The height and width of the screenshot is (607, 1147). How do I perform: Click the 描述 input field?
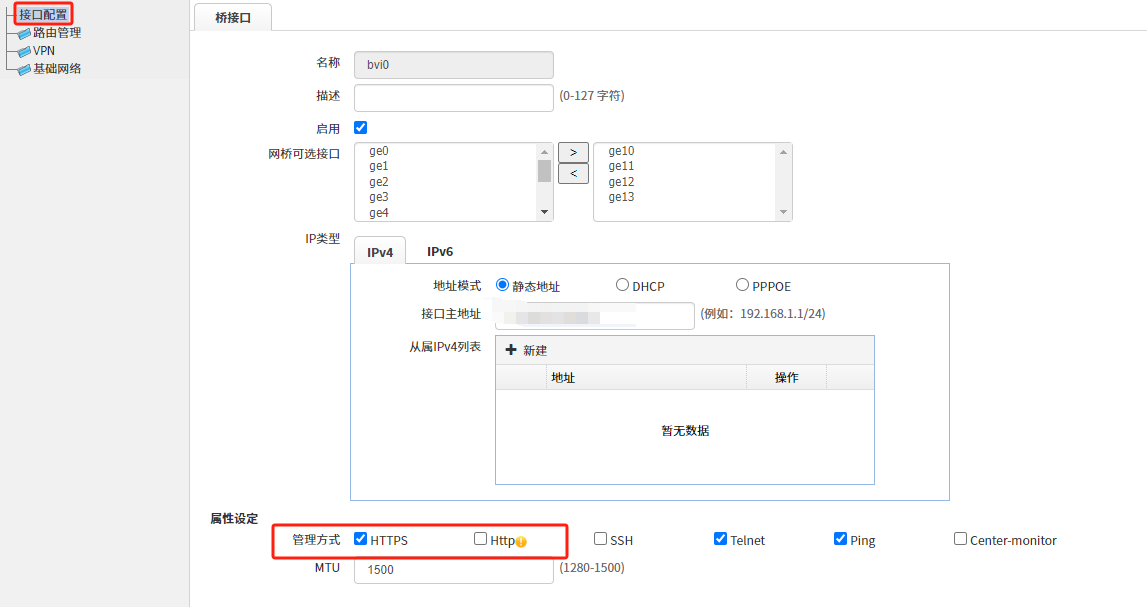coord(453,97)
